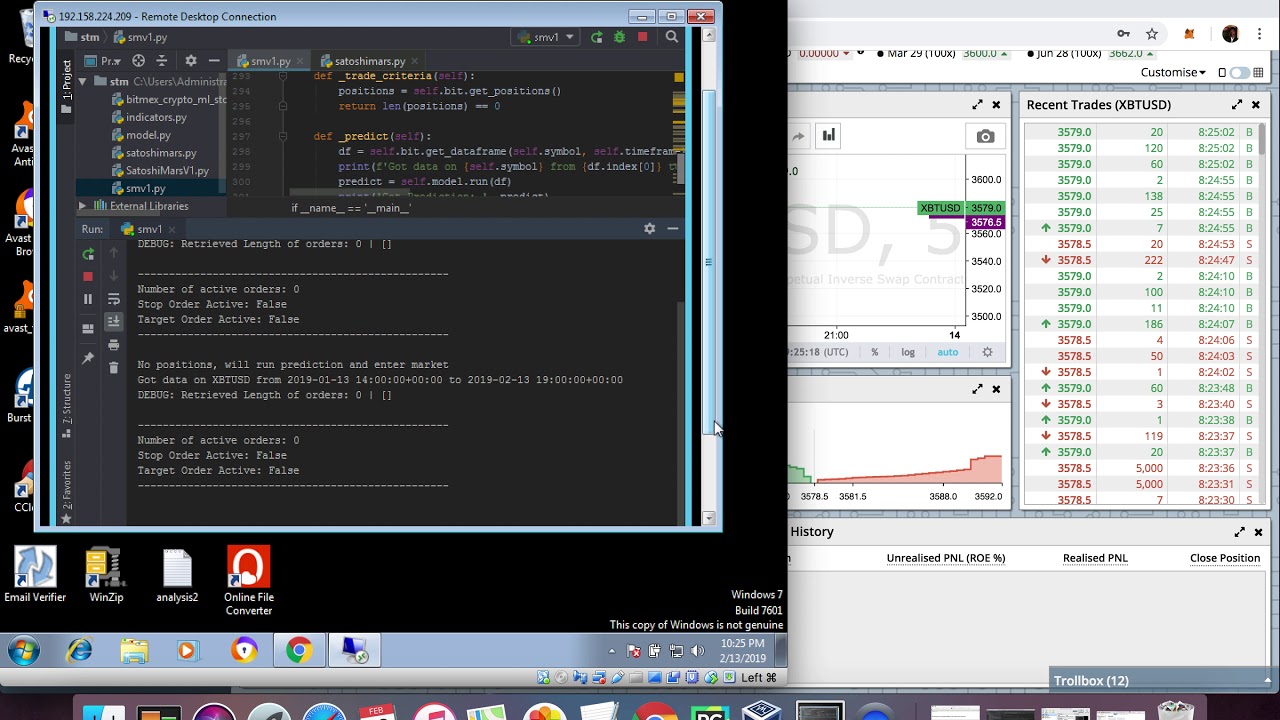The image size is (1280, 720).
Task: Bookmark the page with Chrome's star icon
Action: (1152, 34)
